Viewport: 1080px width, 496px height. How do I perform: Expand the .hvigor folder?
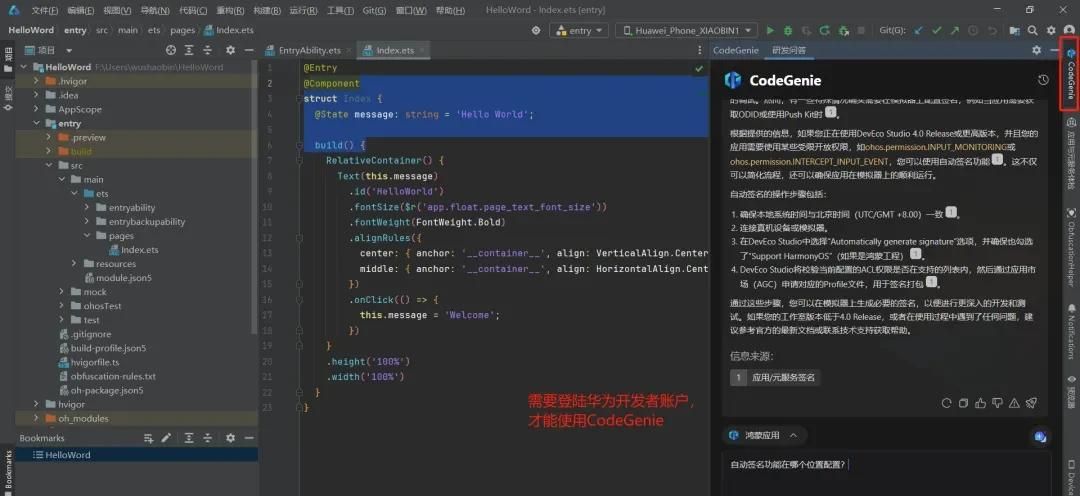37,81
